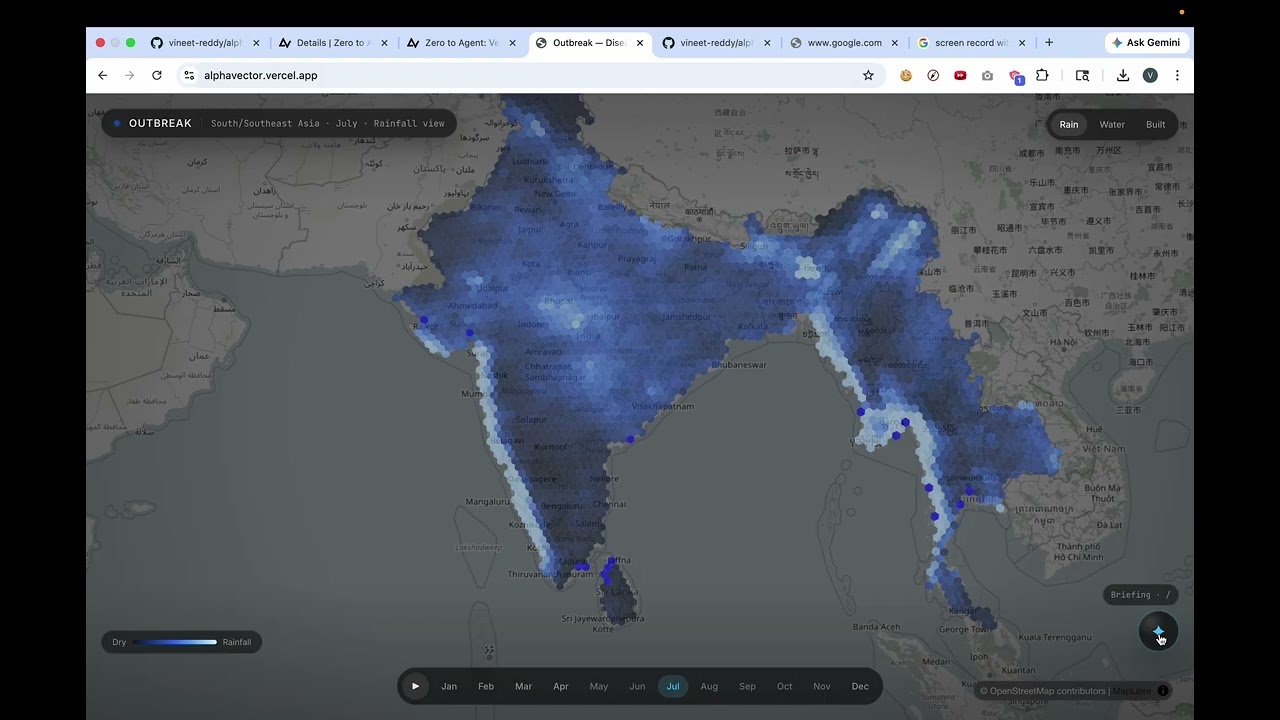1280x720 pixels.
Task: Switch to the Rain layer view
Action: click(1069, 124)
